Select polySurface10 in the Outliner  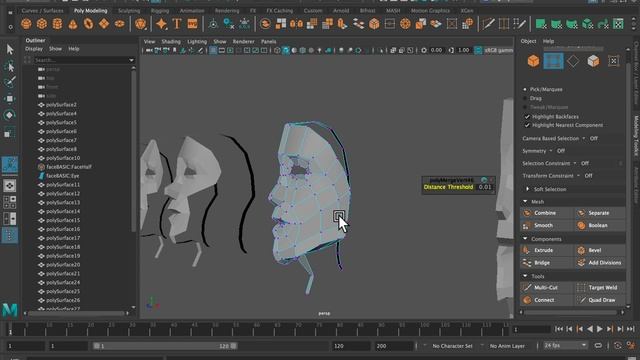63,158
